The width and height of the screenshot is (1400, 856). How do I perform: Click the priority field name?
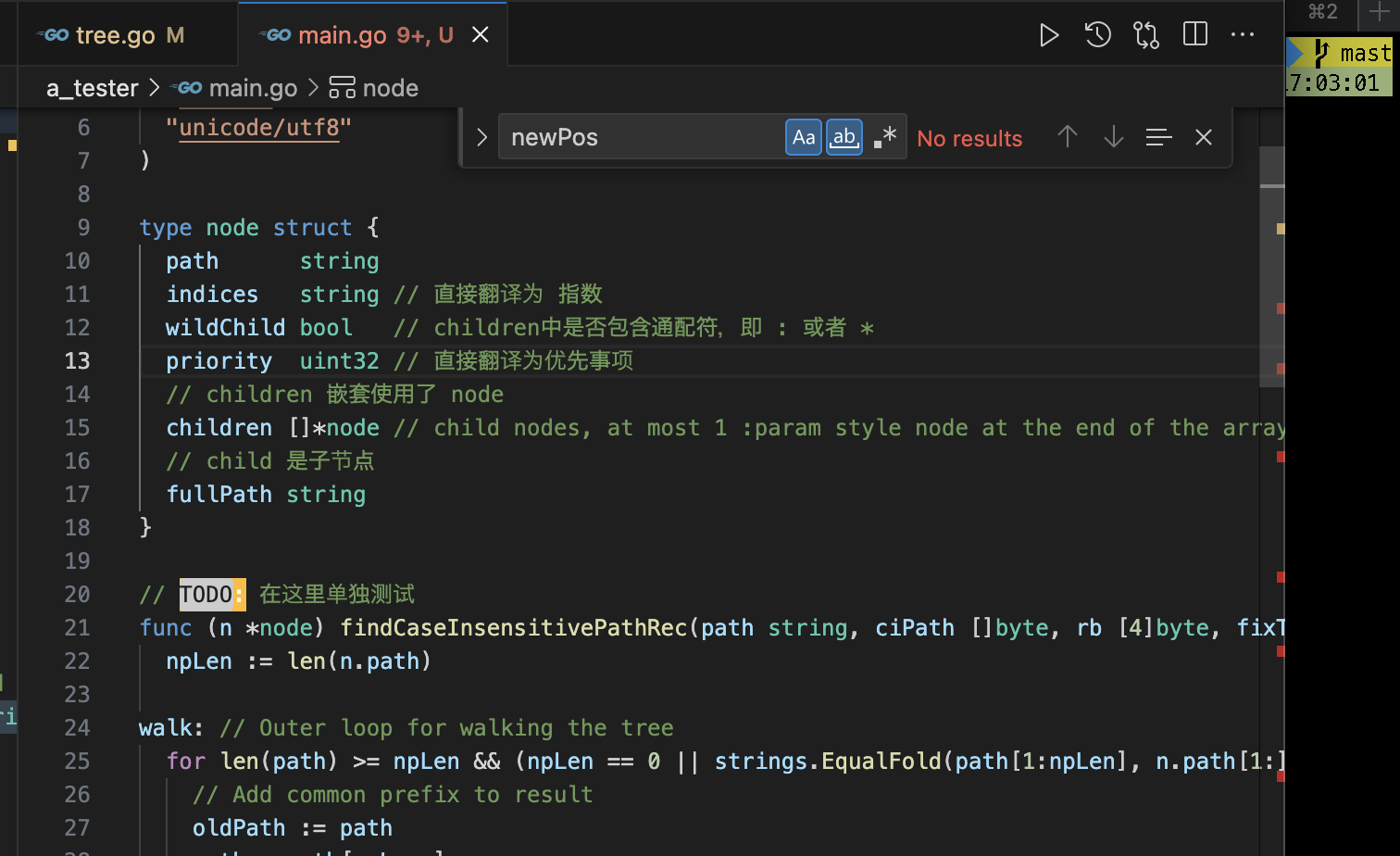pos(219,361)
